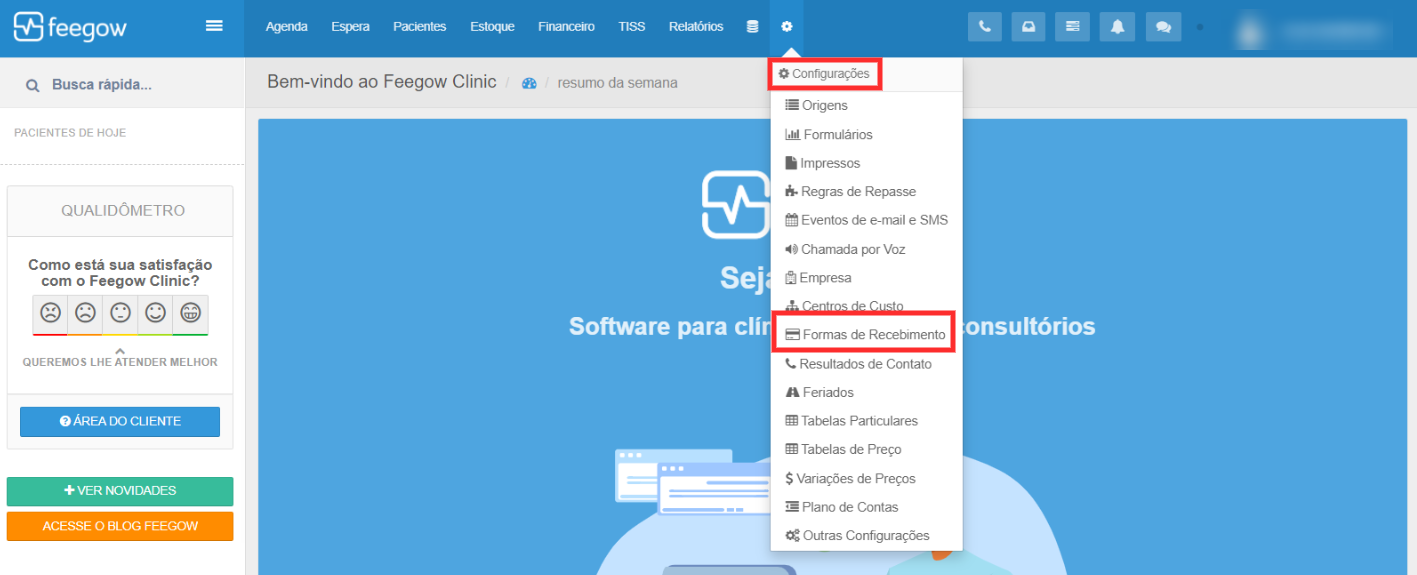The width and height of the screenshot is (1417, 575).
Task: Open the inbox tray icon
Action: (1029, 27)
